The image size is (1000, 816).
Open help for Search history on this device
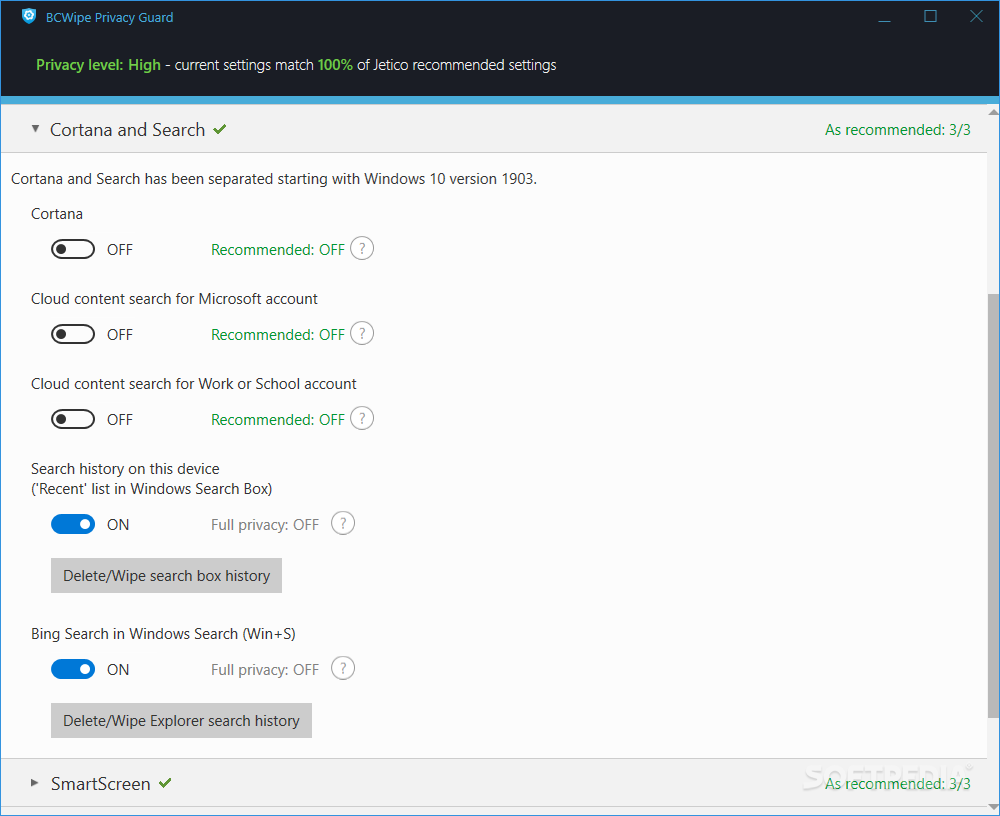(x=343, y=523)
